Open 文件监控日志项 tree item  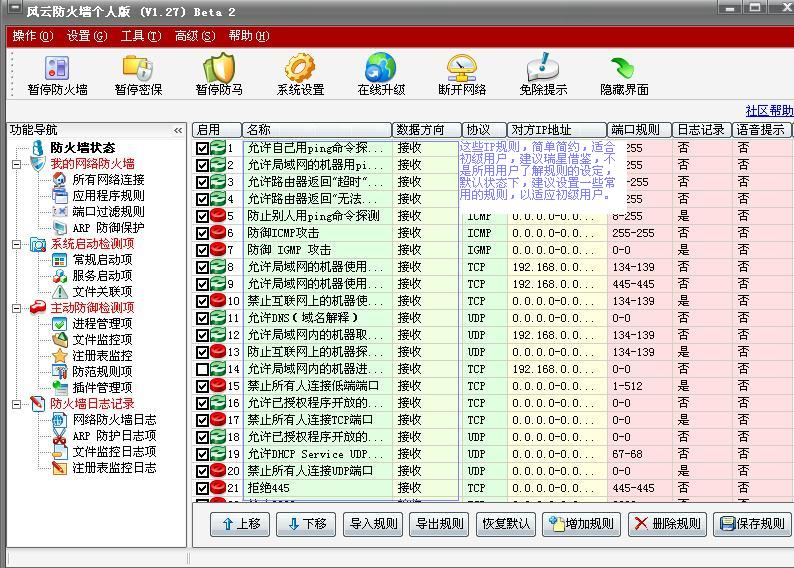point(114,452)
